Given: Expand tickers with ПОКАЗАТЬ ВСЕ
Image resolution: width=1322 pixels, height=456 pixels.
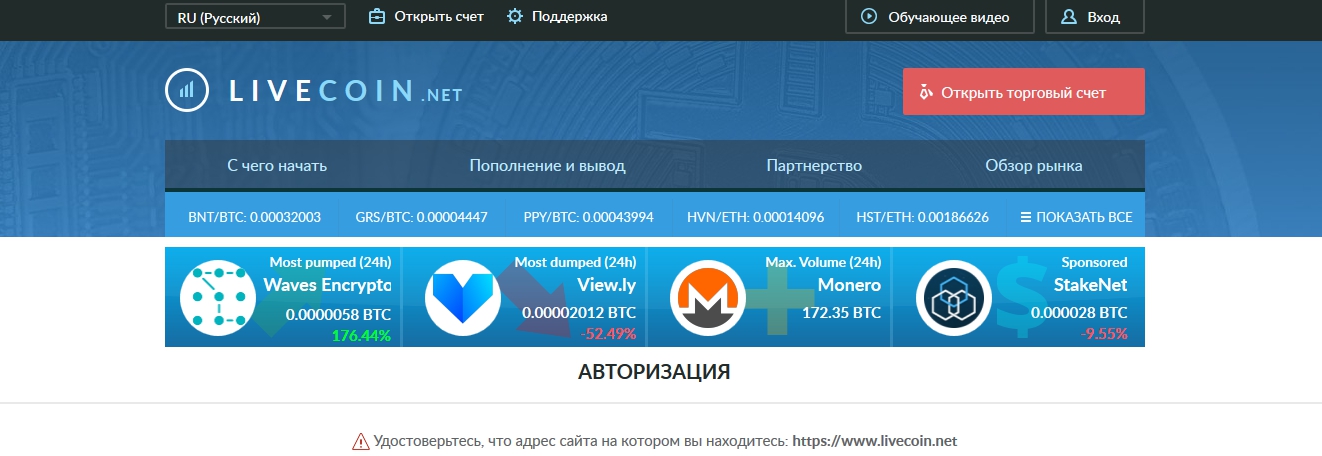Looking at the screenshot, I should click(x=1076, y=217).
